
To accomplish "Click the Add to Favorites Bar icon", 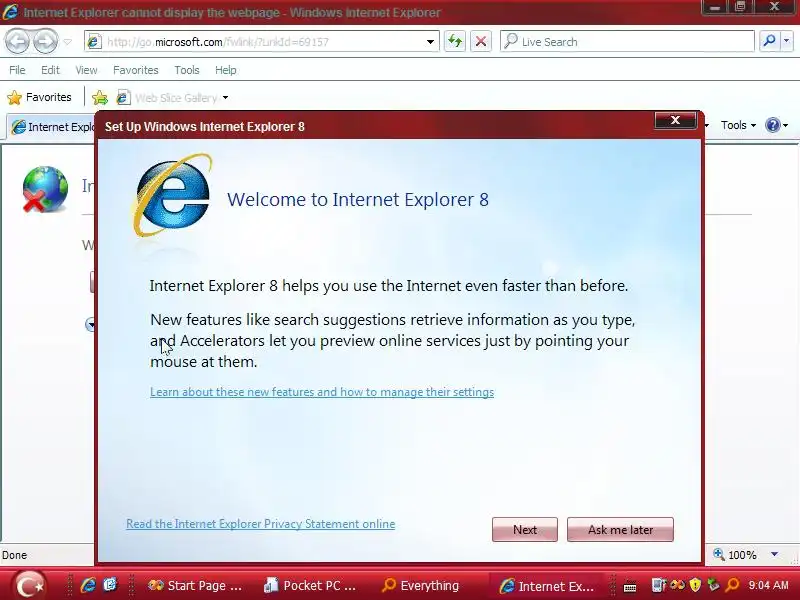I will (x=100, y=97).
